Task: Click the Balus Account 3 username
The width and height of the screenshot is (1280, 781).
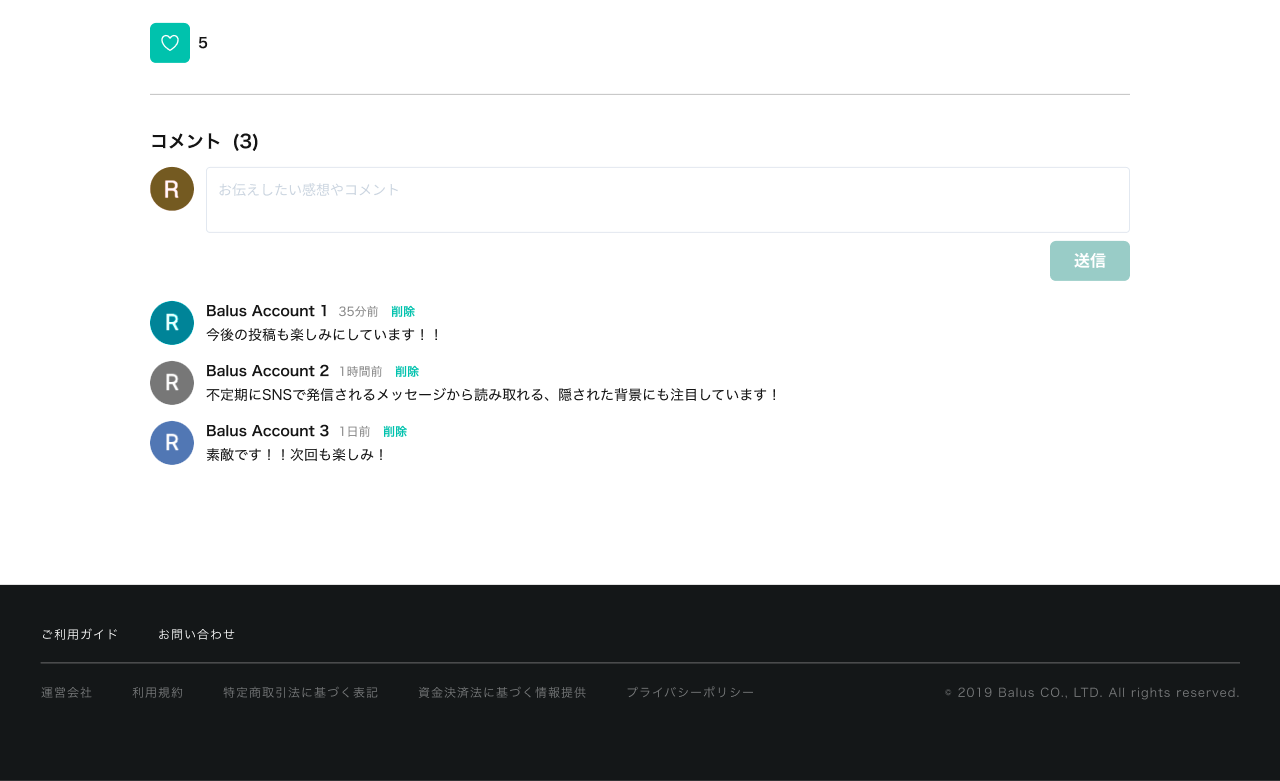Action: pos(267,431)
